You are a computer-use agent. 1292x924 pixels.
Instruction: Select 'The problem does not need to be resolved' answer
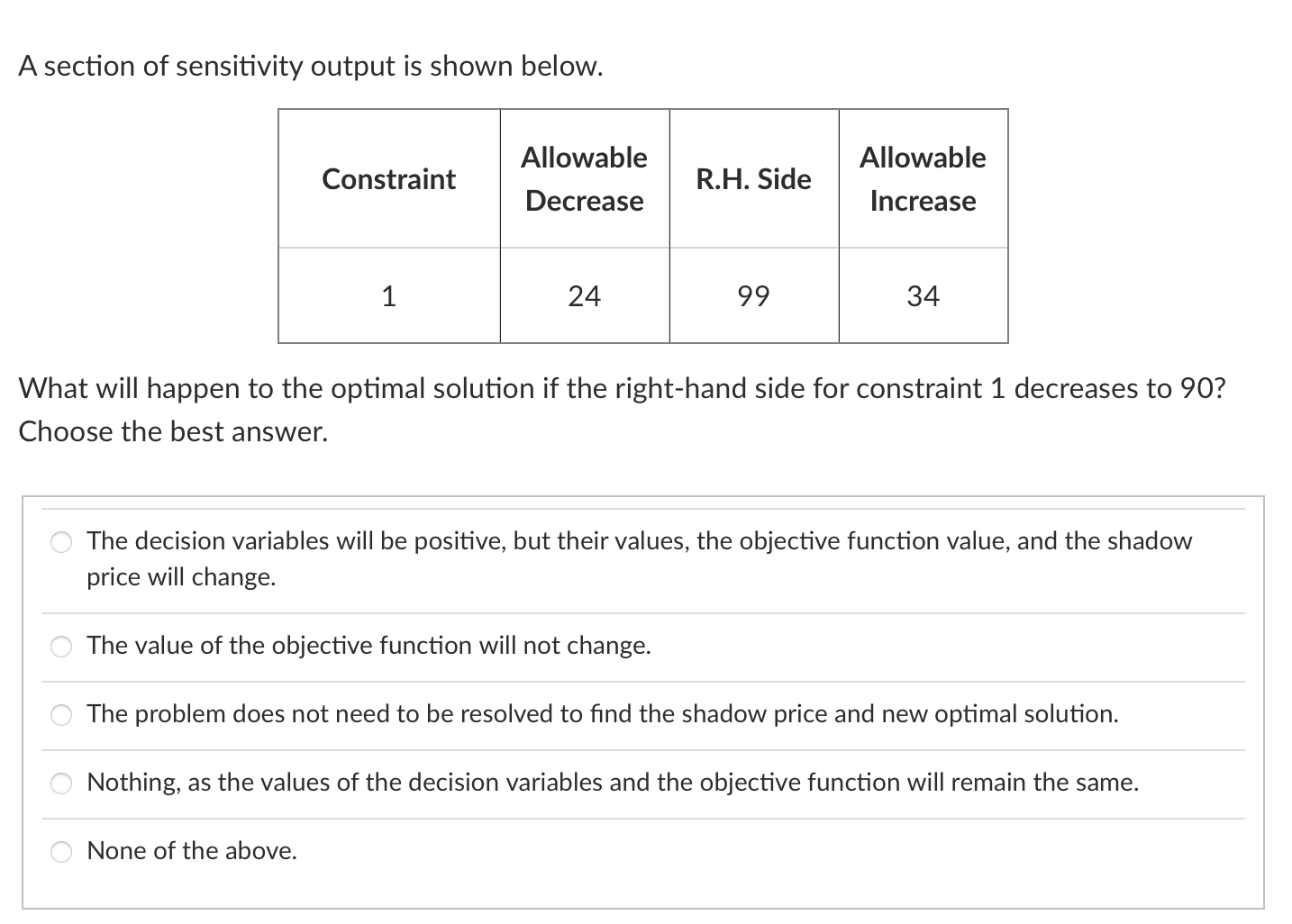click(x=60, y=715)
